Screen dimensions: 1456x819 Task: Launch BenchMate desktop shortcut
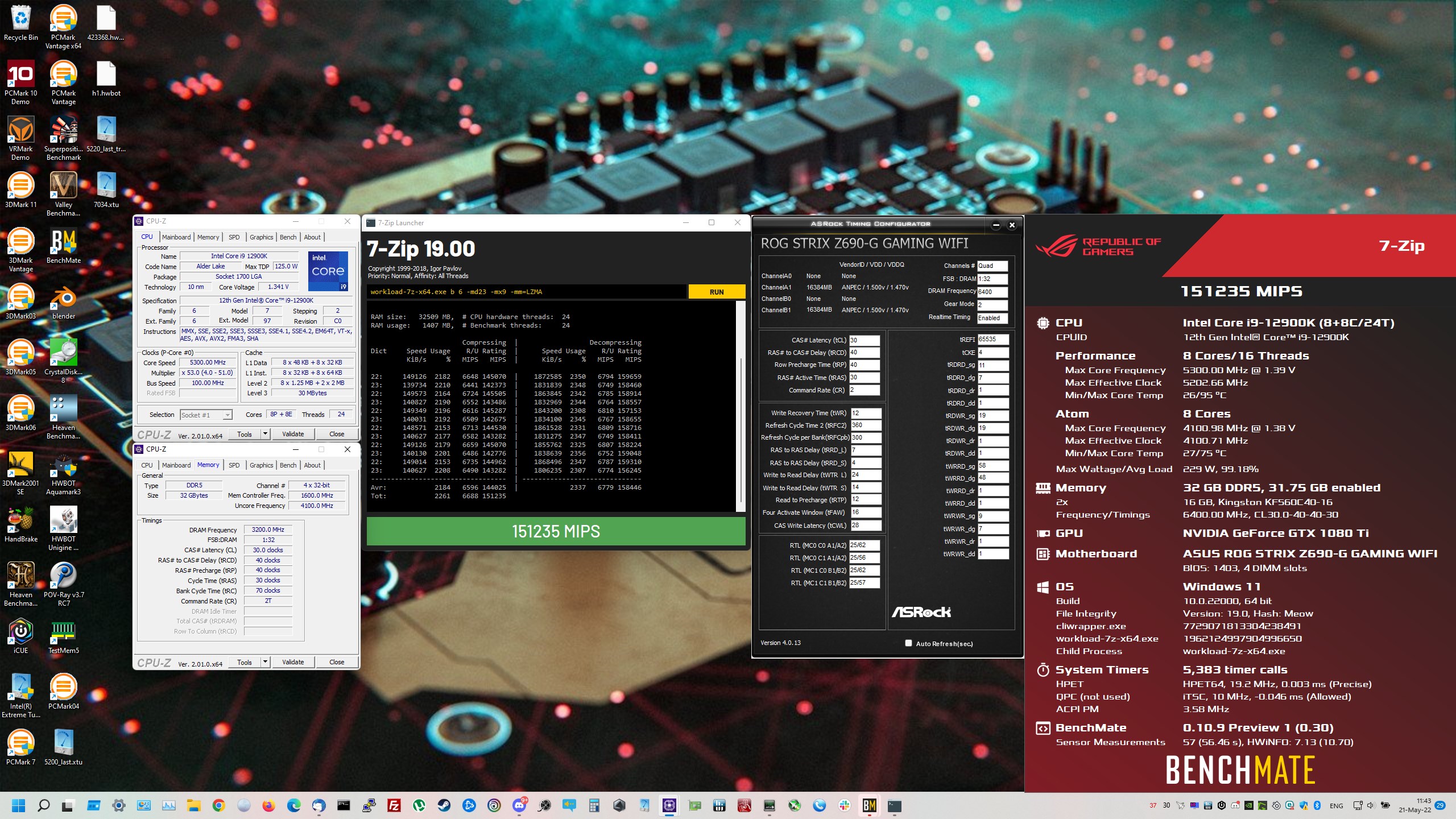tap(64, 246)
